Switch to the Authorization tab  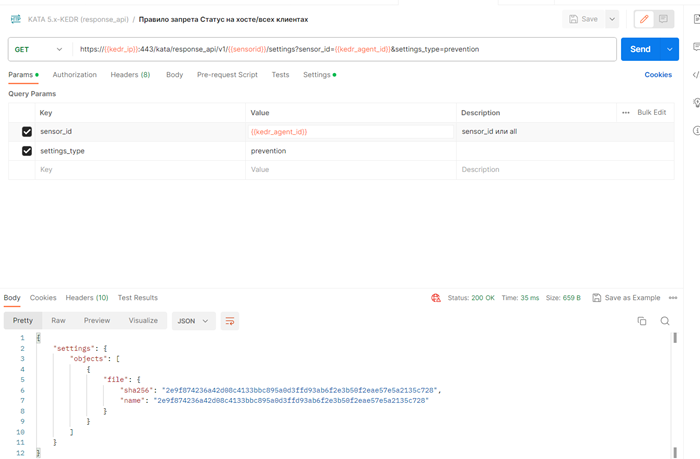[74, 75]
